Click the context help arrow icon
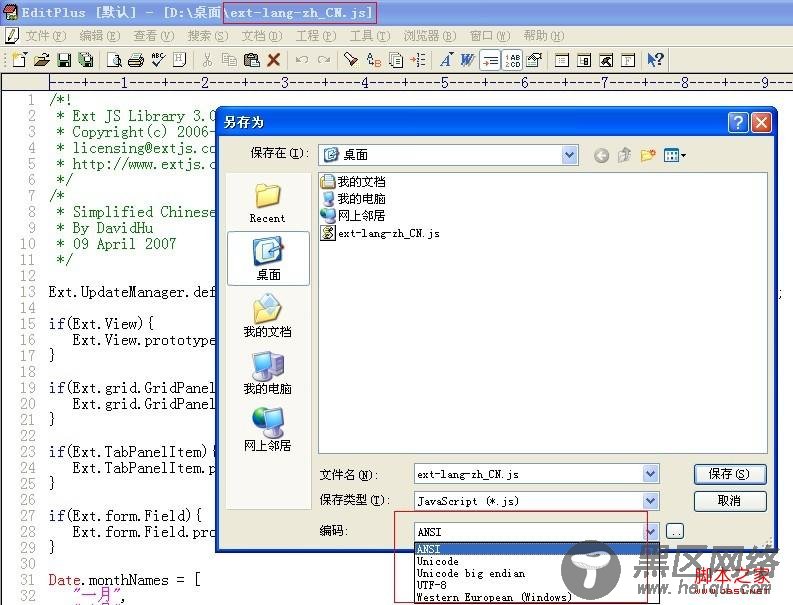 click(655, 60)
